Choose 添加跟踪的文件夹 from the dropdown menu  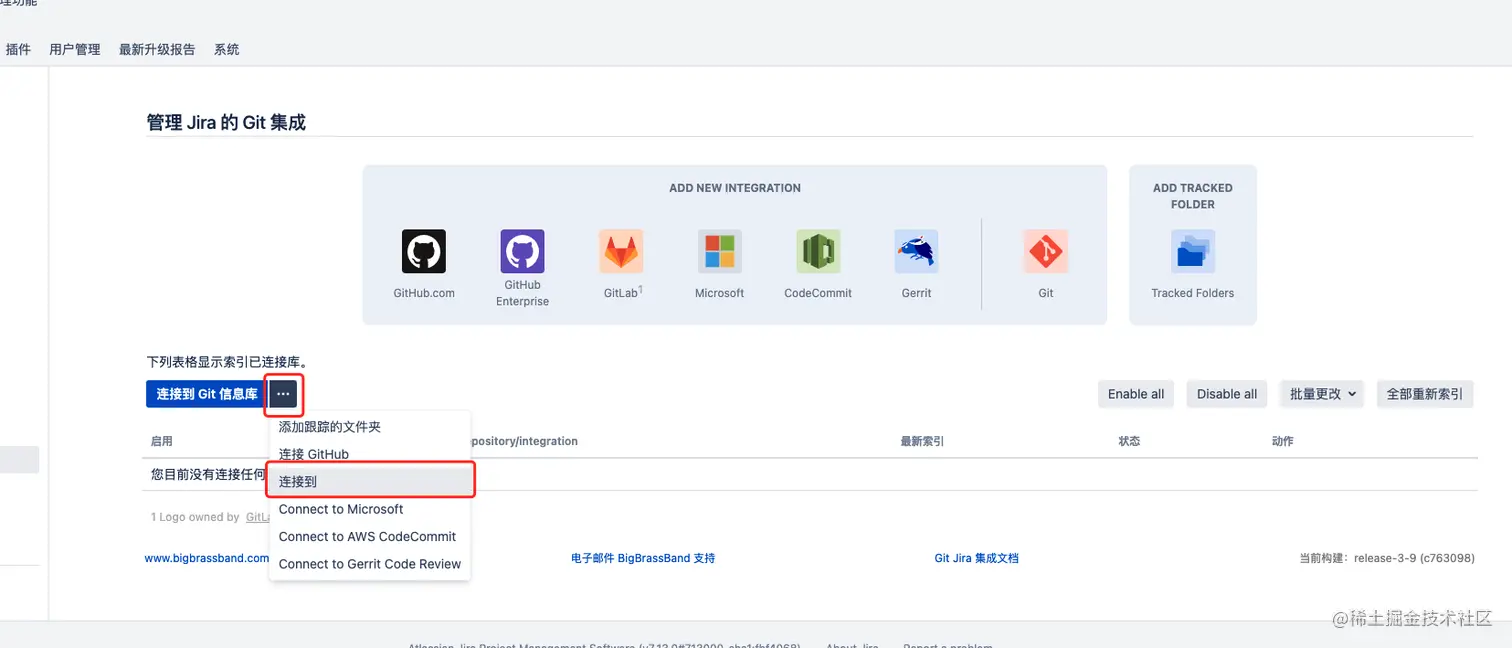coord(370,426)
